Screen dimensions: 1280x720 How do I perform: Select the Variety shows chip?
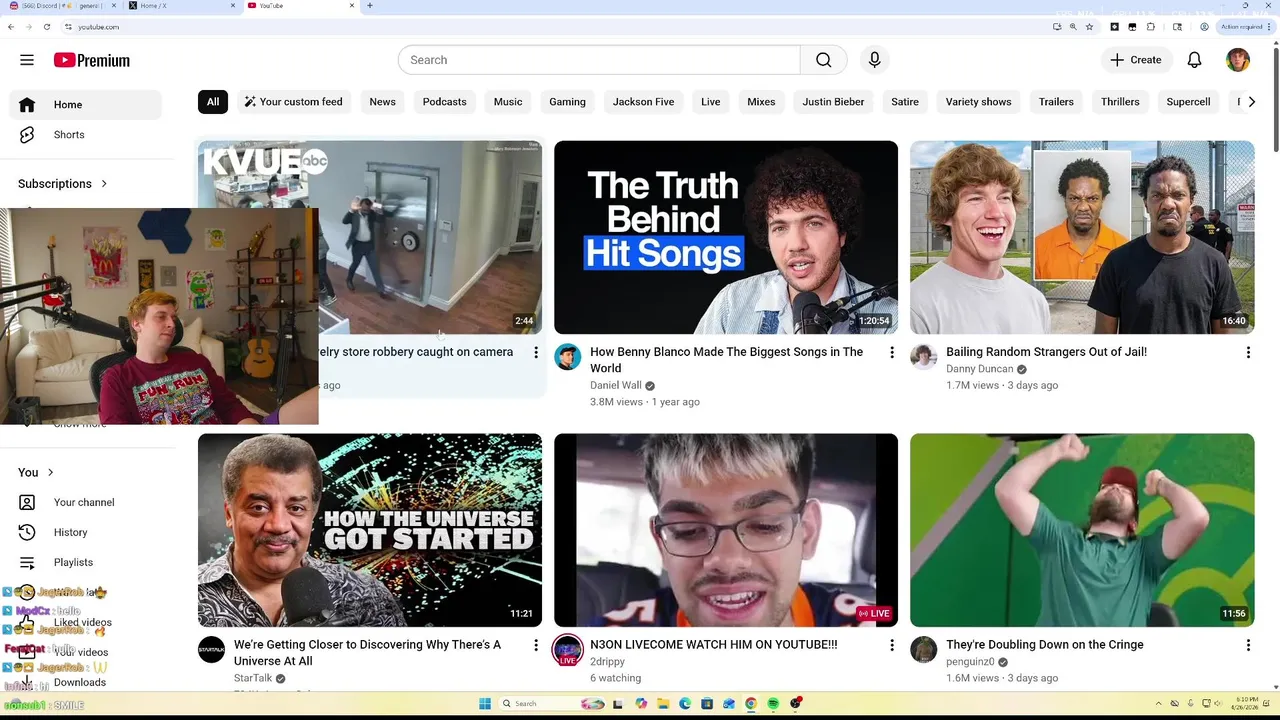click(979, 102)
